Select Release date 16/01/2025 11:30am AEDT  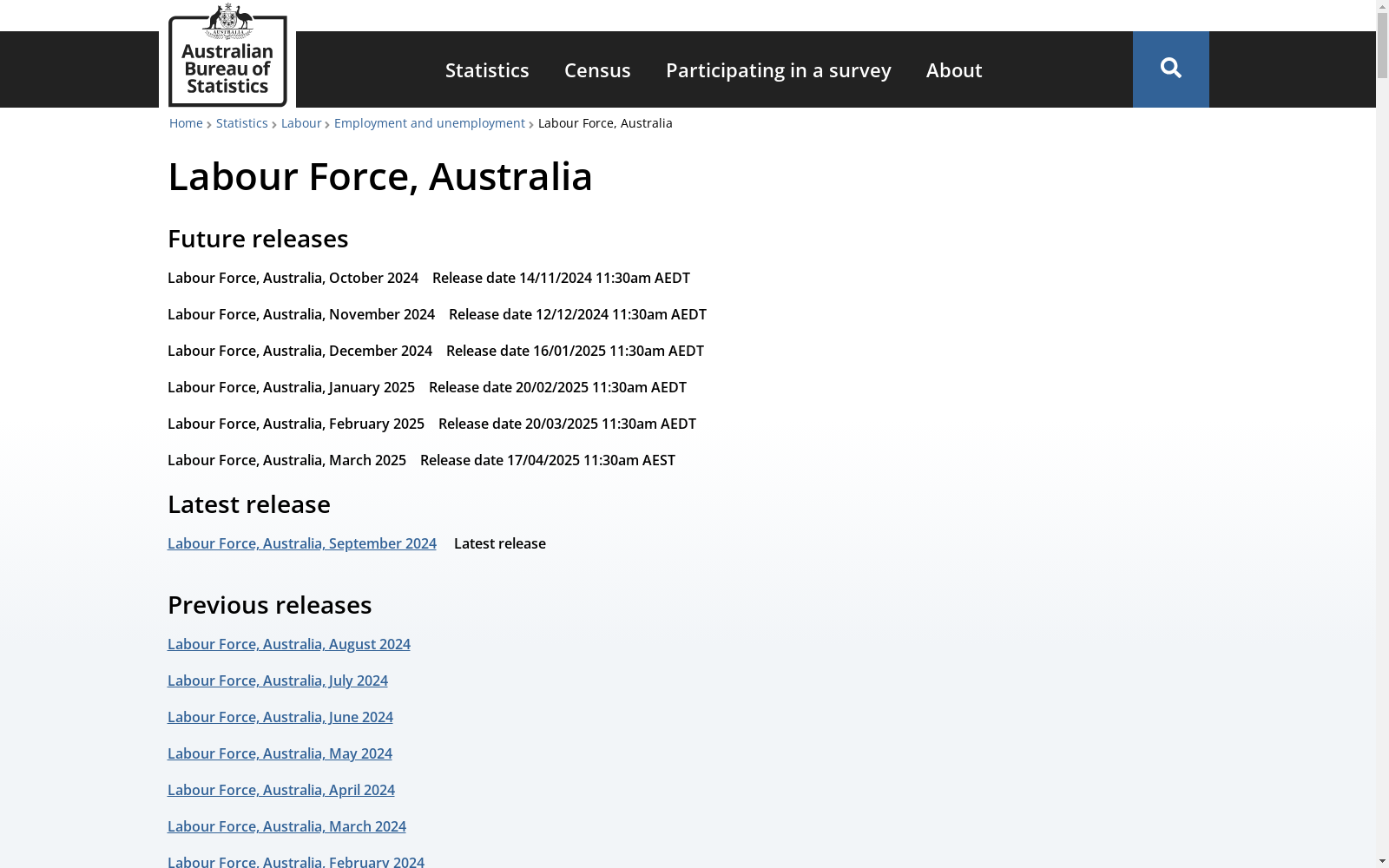pyautogui.click(x=575, y=351)
